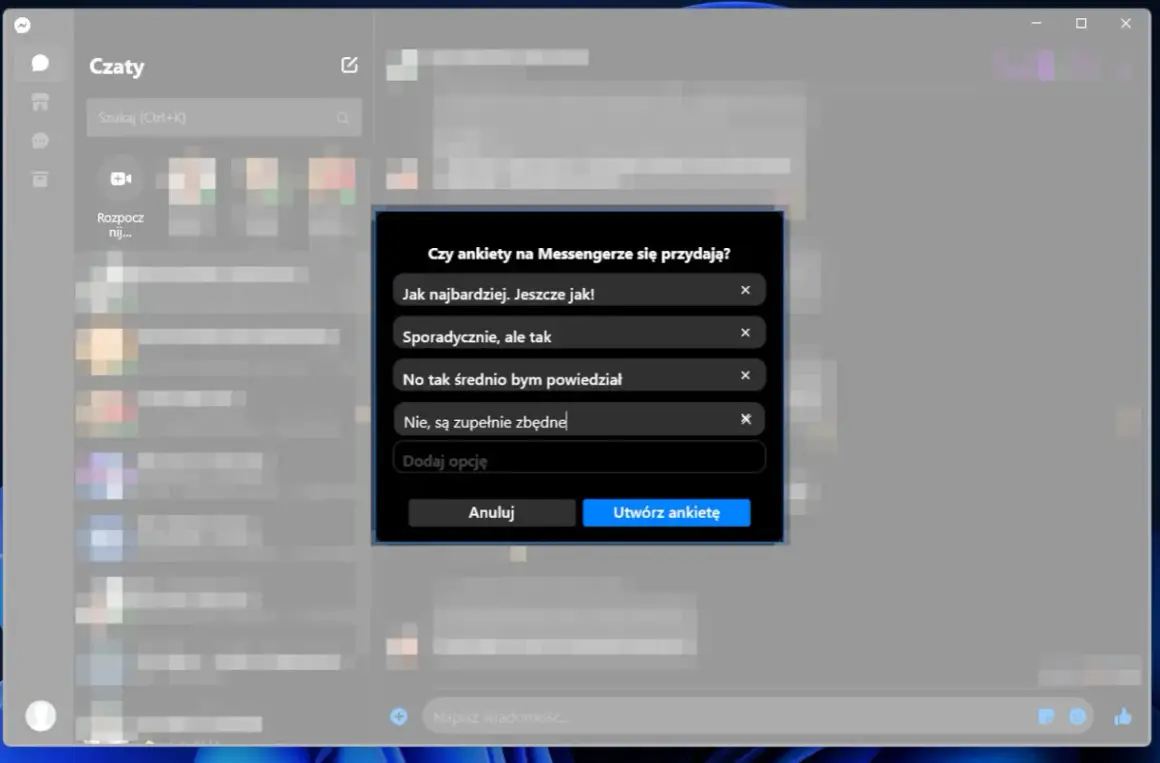Open the Chats speech bubble sidebar icon
Screen dimensions: 1160x763
tap(40, 63)
